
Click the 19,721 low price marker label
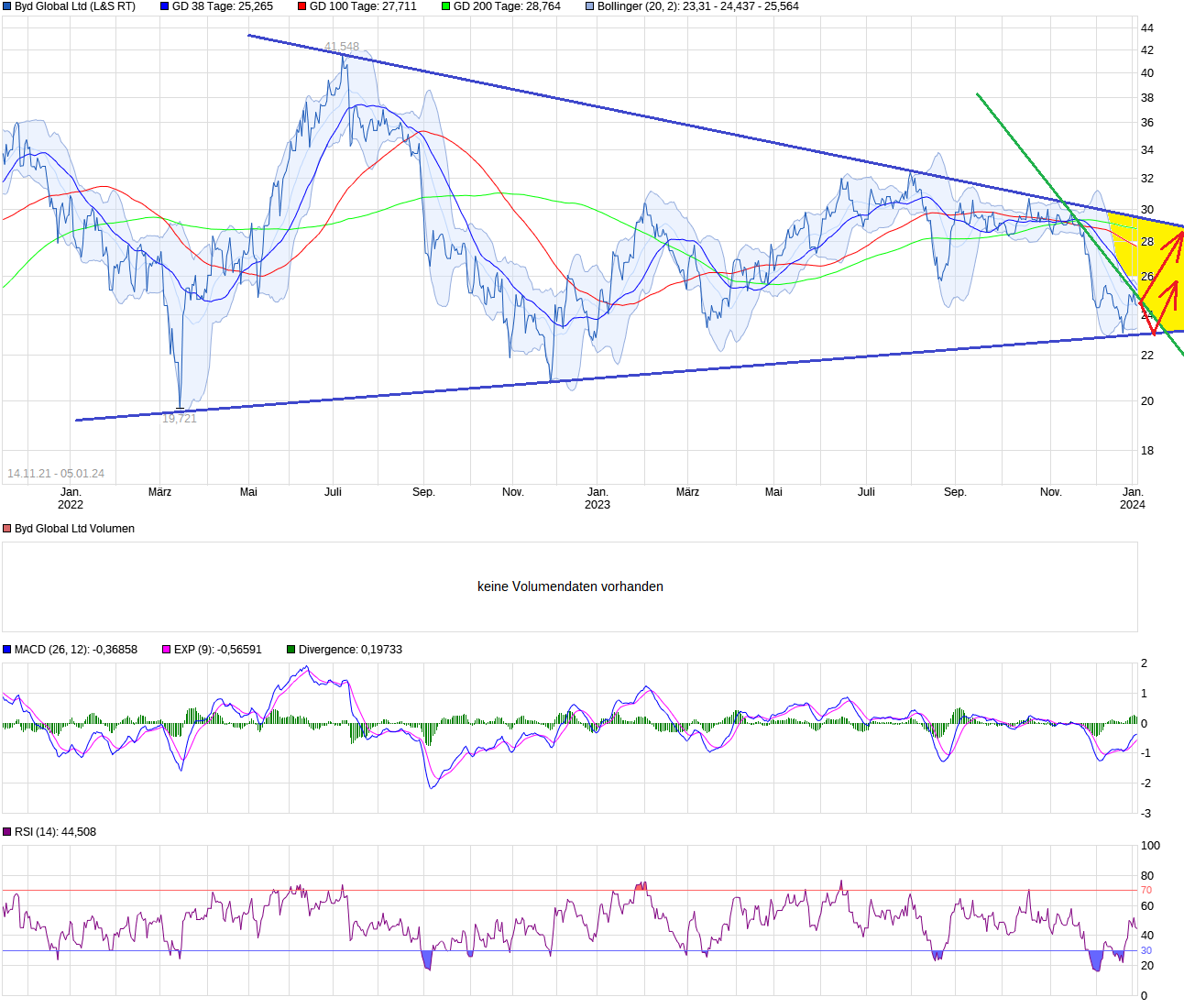[x=180, y=419]
